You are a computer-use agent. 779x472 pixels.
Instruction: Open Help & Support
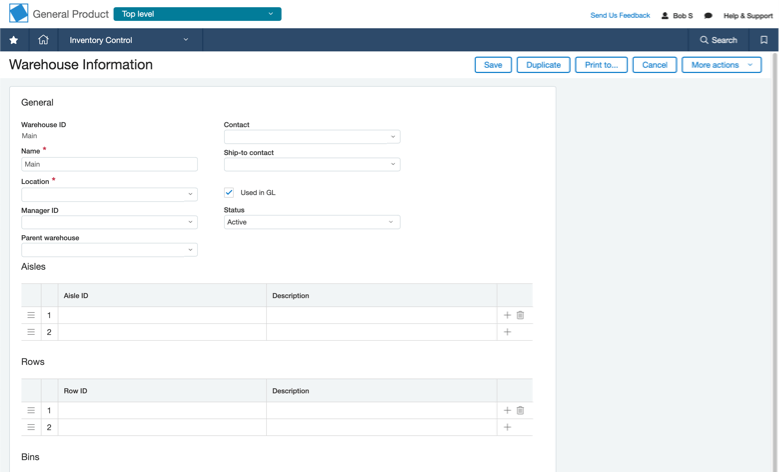click(748, 15)
